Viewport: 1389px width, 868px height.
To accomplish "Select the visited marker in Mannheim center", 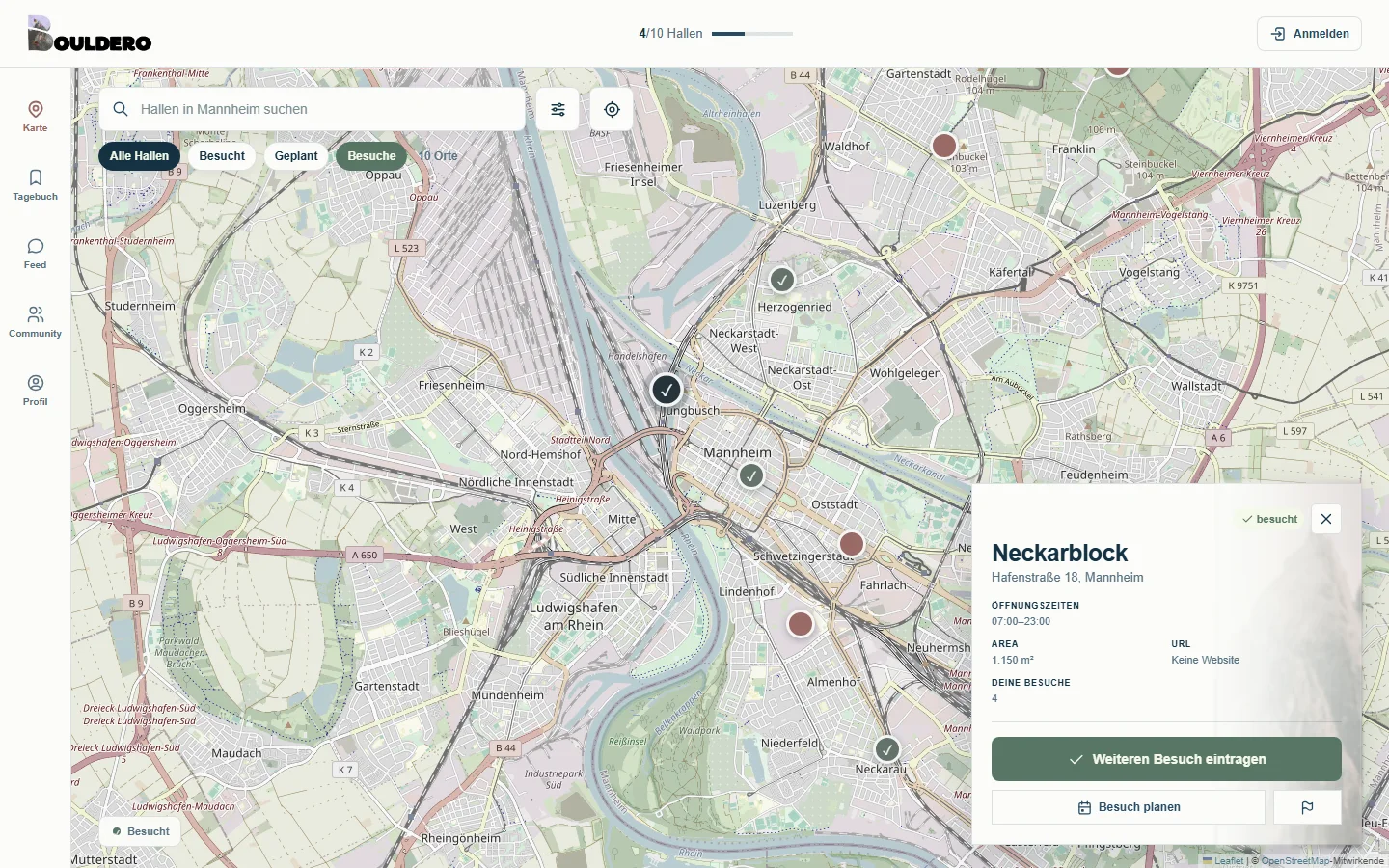I will point(751,475).
